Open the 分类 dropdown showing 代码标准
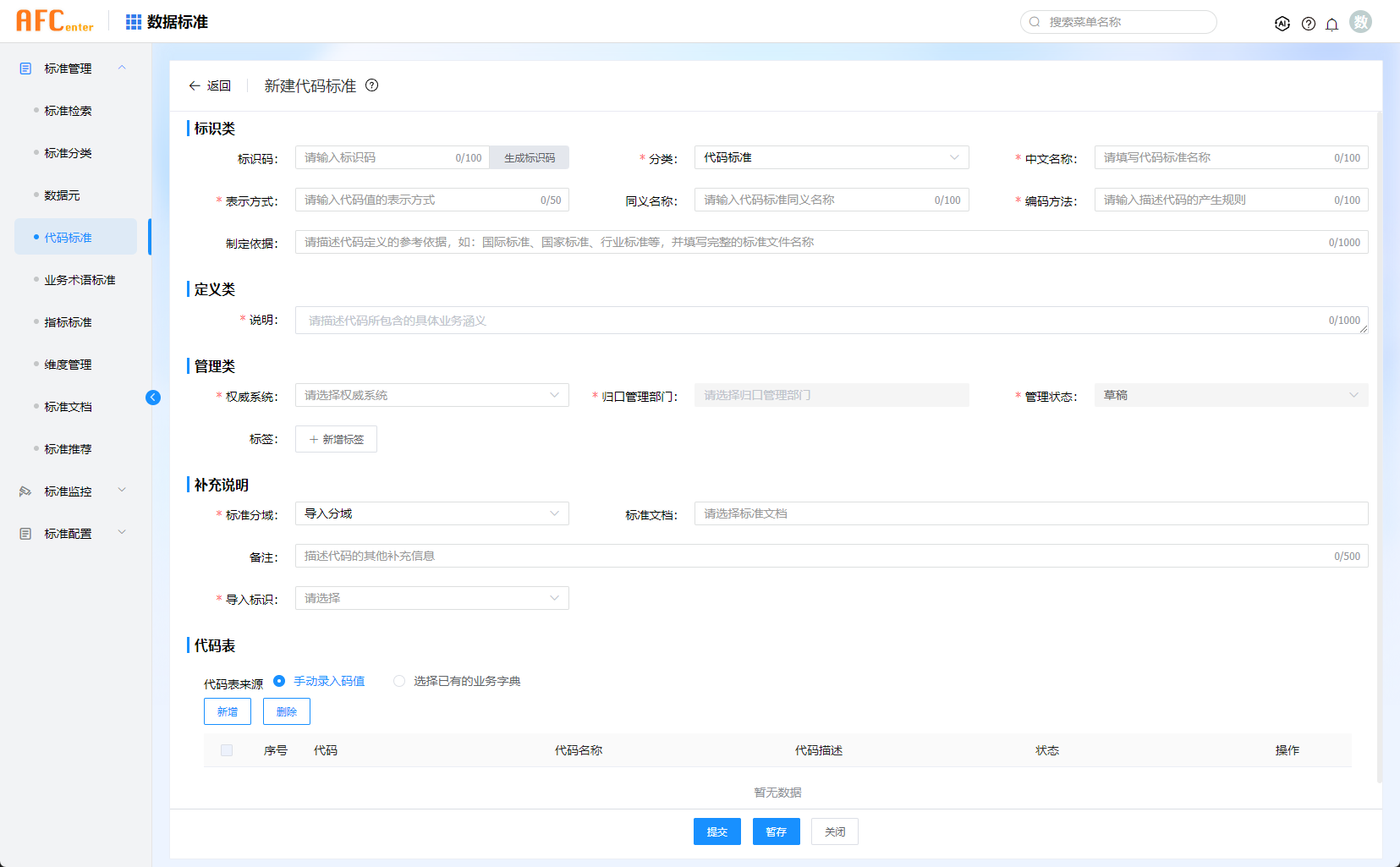Viewport: 1400px width, 867px height. coord(832,157)
